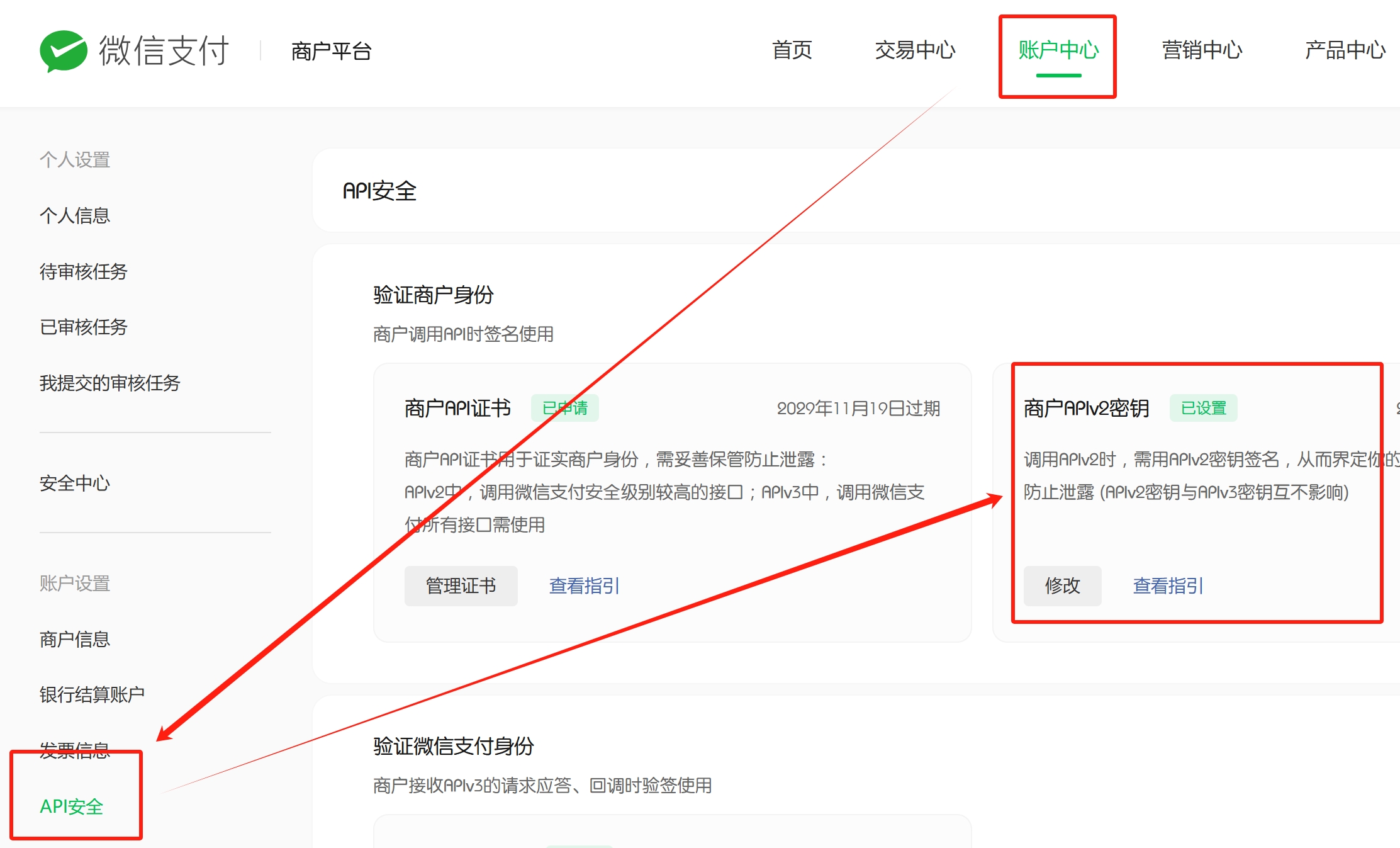Go to 安全中心 in sidebar
This screenshot has width=1400, height=848.
75,483
